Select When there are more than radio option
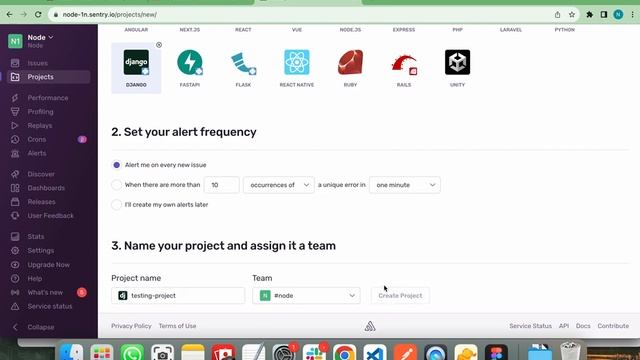 click(x=117, y=185)
